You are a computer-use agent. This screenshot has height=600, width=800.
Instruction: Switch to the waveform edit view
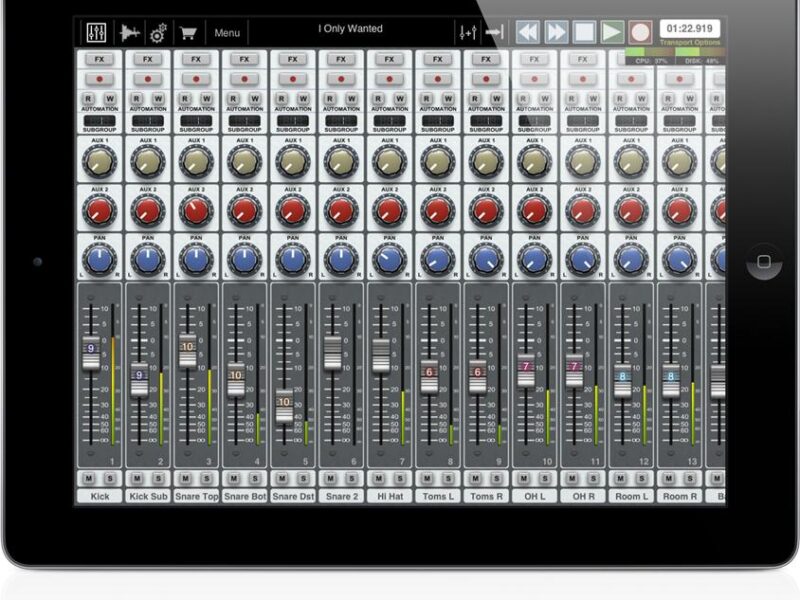click(128, 32)
